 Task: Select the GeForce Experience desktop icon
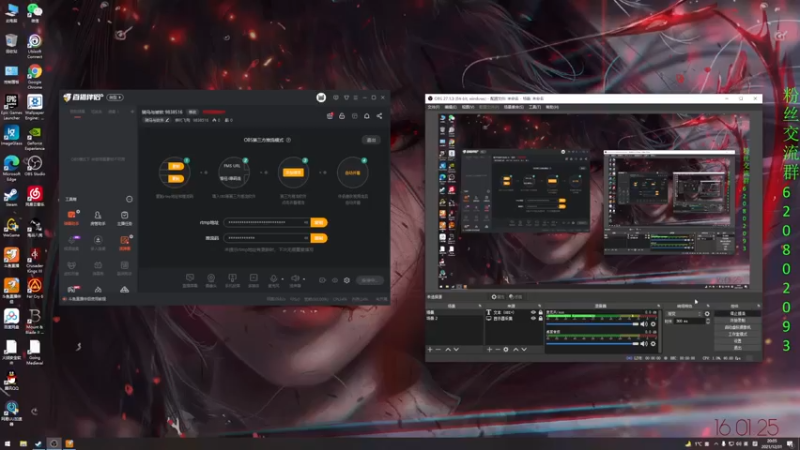point(35,138)
